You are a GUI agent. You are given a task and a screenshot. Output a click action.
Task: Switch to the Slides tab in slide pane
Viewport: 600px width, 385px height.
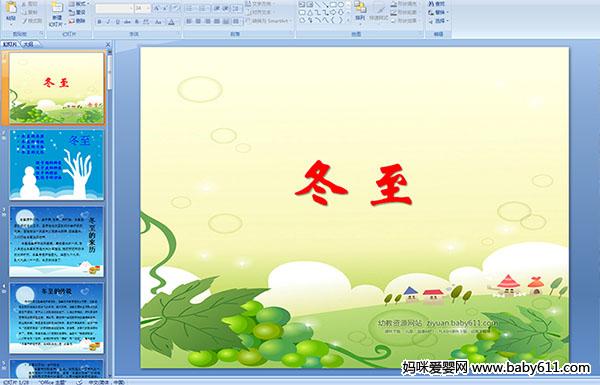(10, 44)
